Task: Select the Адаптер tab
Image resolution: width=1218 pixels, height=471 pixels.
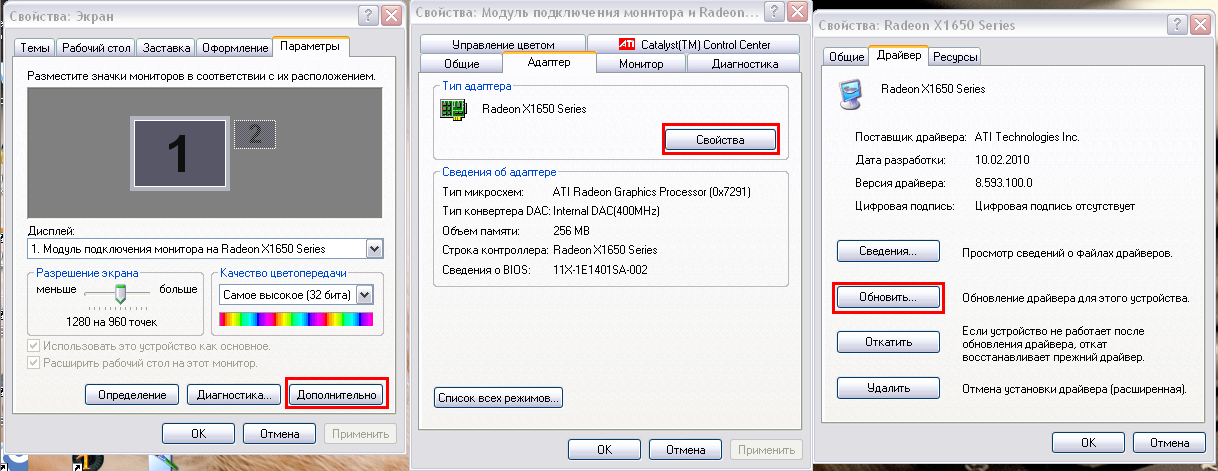Action: coord(548,62)
